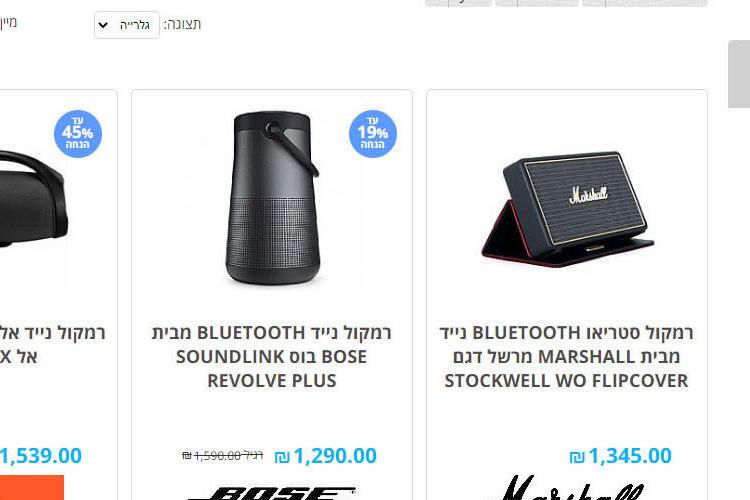Click the dropdown chevron arrow beside גלרייה

coord(103,25)
